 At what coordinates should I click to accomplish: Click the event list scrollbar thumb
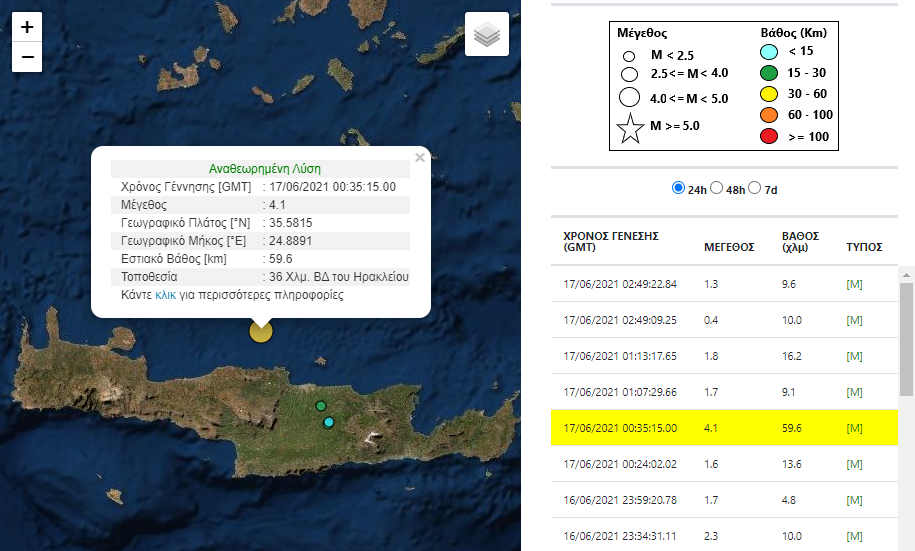(906, 339)
